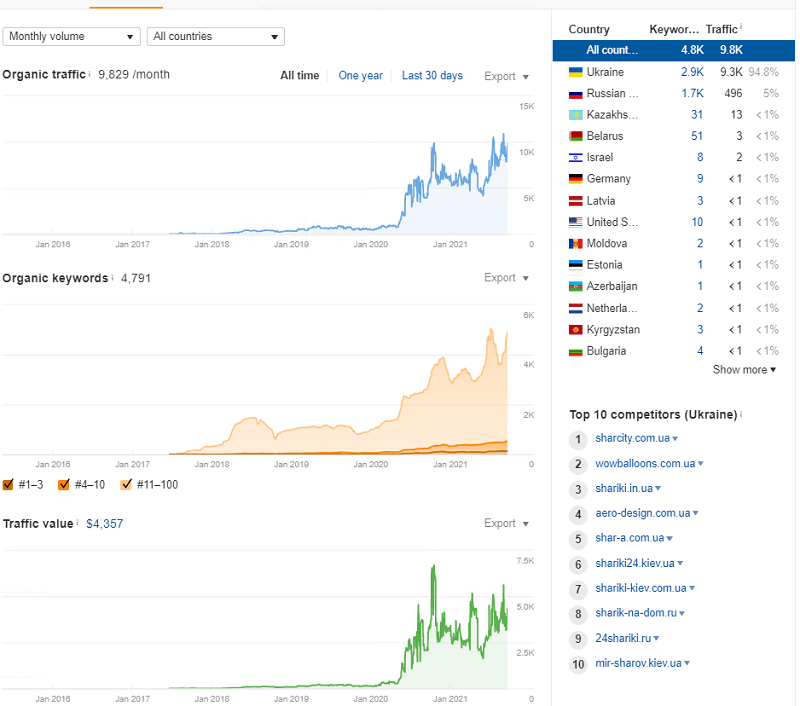Open the All countries dropdown

click(216, 37)
